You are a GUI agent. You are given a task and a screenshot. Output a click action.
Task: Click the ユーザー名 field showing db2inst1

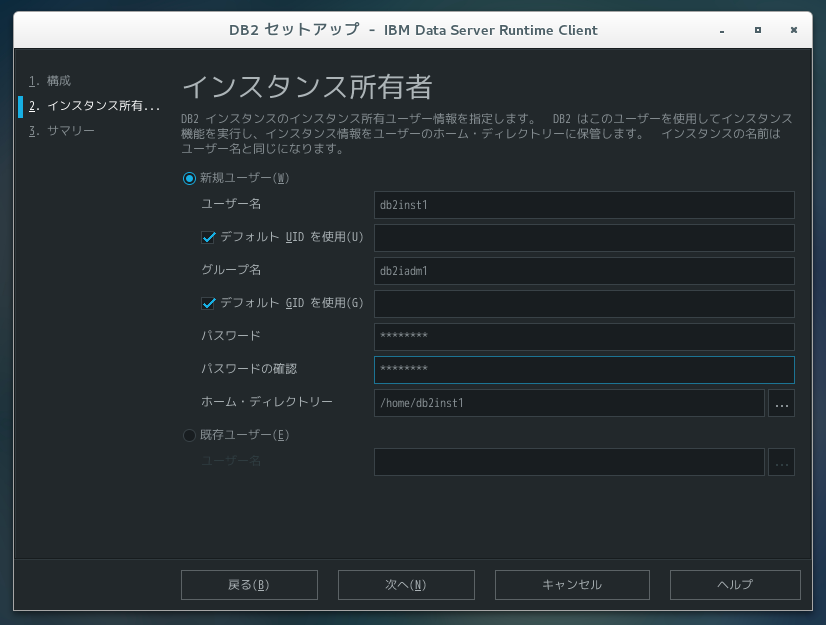coord(584,204)
